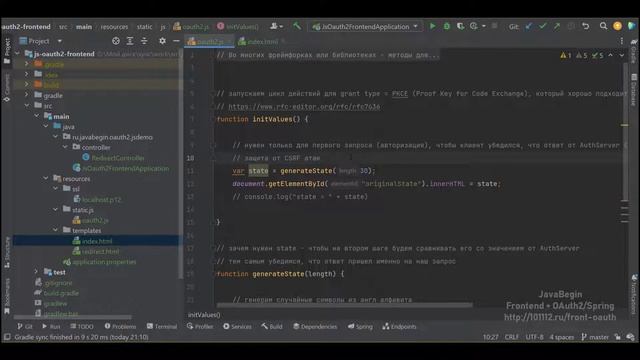Image resolution: width=640 pixels, height=360 pixels.
Task: Expand the test folder
Action: point(36,271)
